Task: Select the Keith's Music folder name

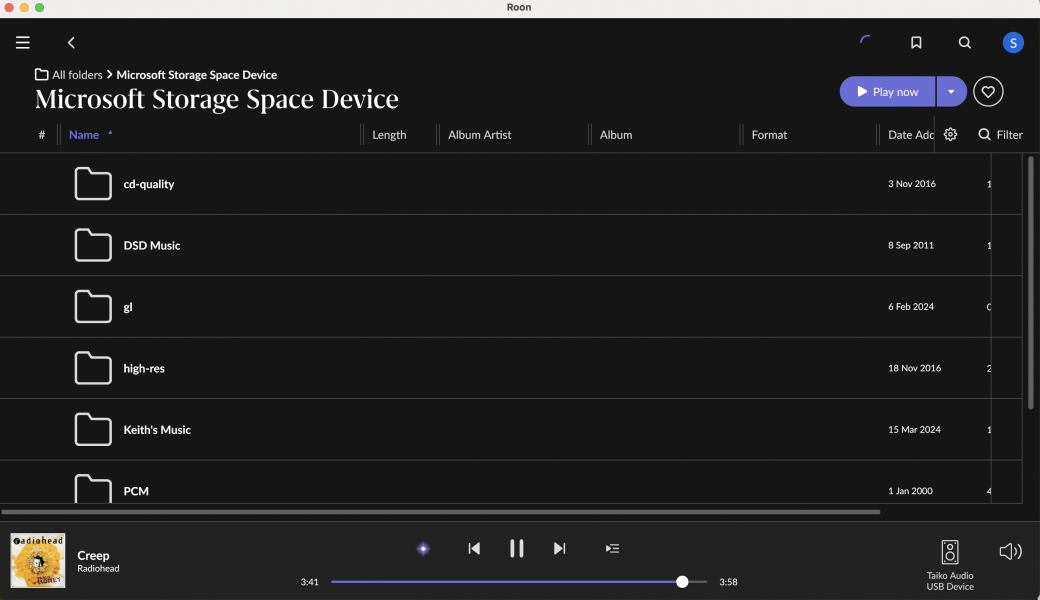Action: point(157,430)
